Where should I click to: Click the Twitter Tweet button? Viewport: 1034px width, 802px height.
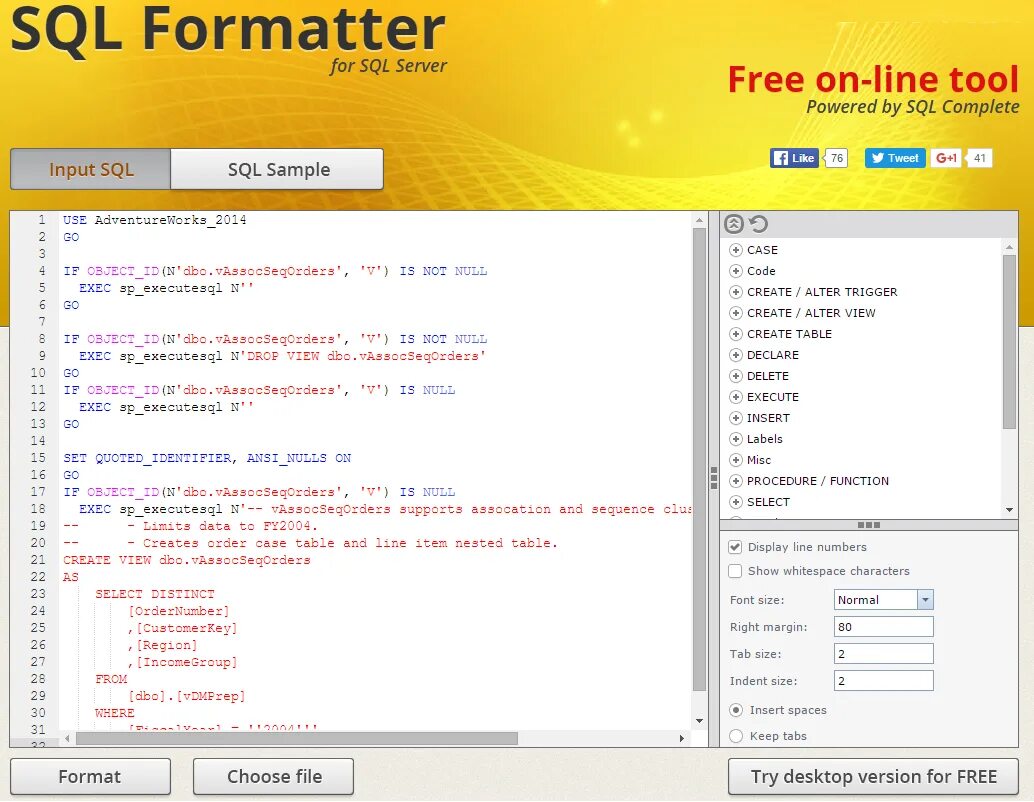tap(895, 158)
